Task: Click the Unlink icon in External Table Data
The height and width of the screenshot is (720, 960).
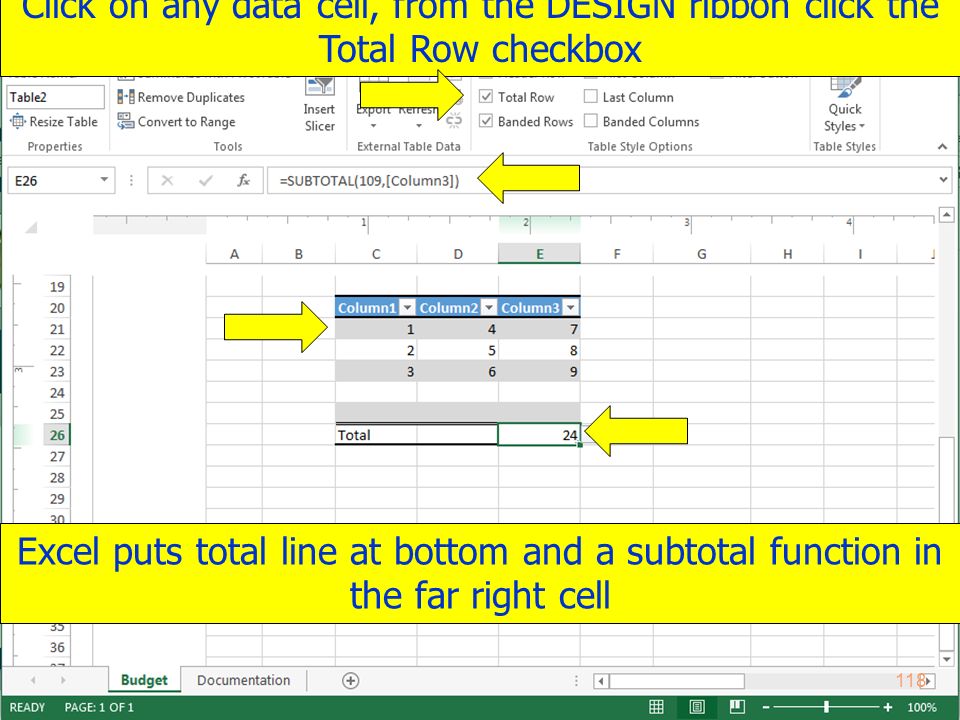Action: 454,121
